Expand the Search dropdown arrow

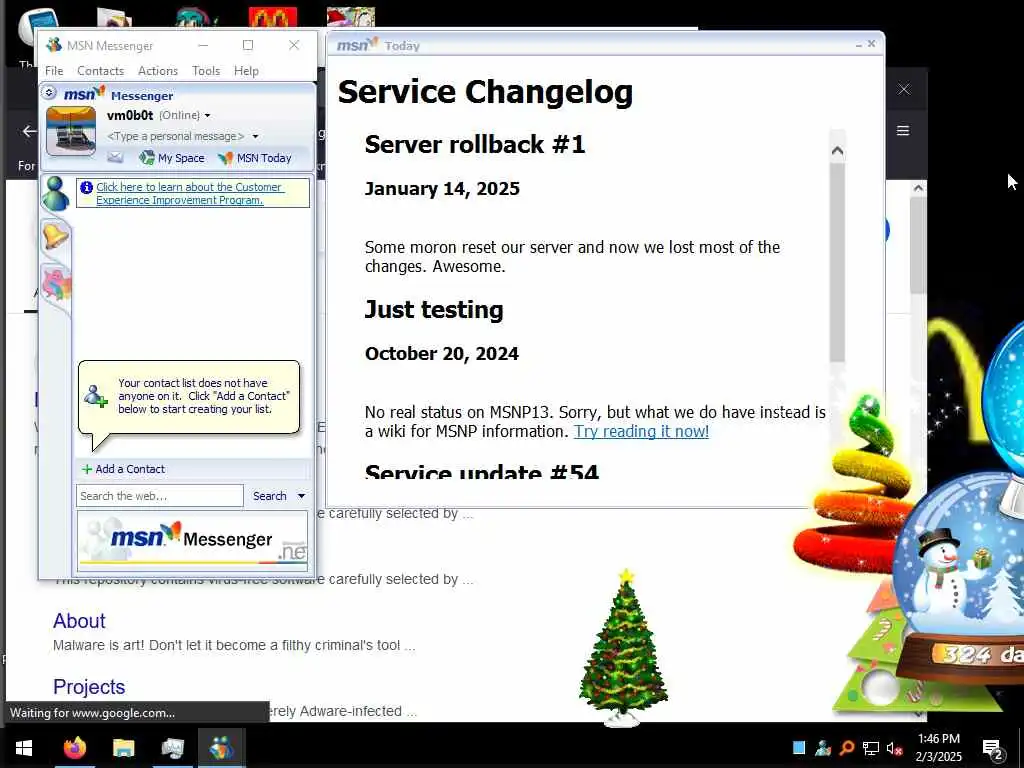coord(302,496)
